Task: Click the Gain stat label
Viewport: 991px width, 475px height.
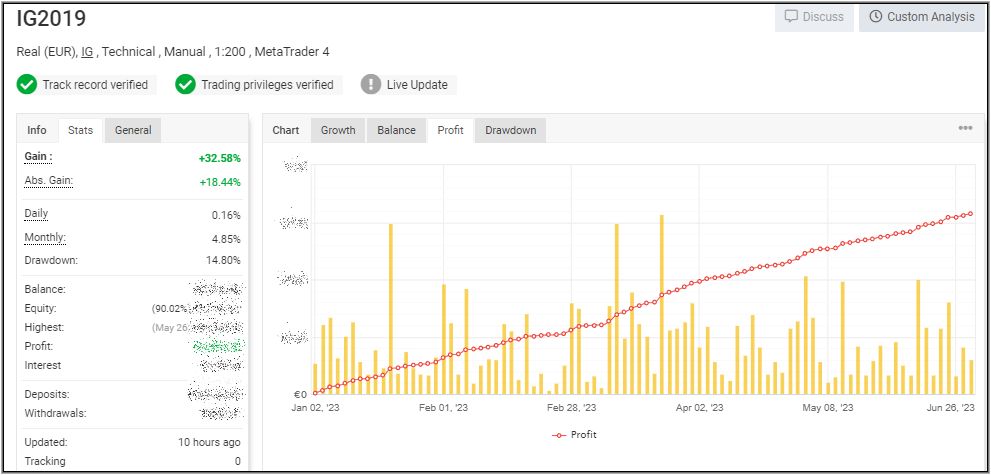Action: pyautogui.click(x=38, y=157)
